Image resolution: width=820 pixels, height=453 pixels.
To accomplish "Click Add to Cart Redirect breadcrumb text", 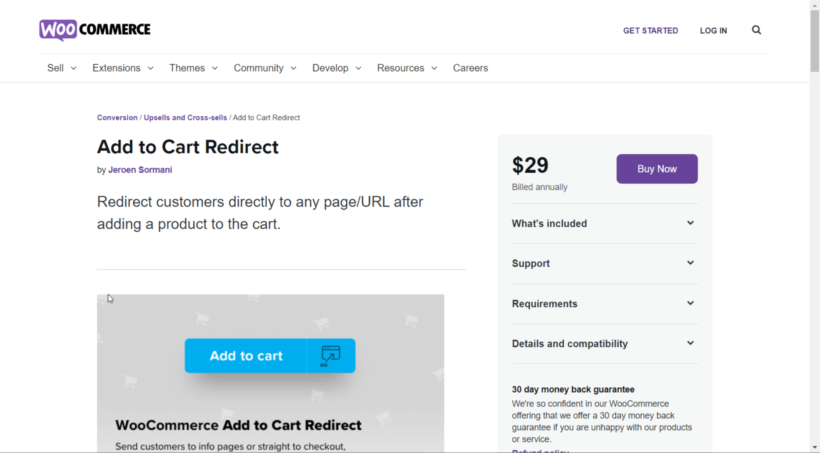I will pyautogui.click(x=266, y=118).
